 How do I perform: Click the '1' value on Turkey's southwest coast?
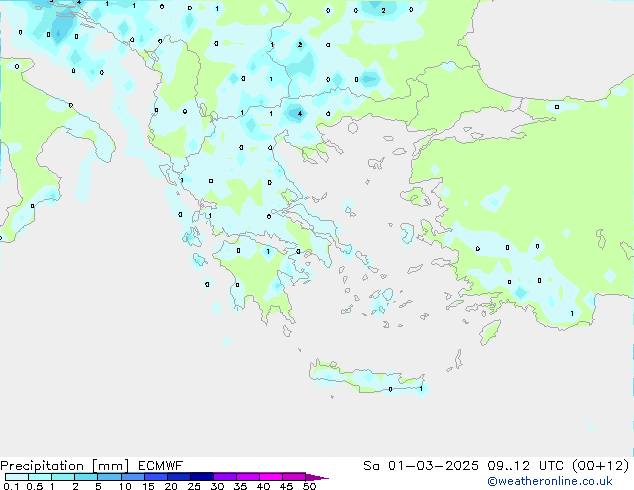572,313
